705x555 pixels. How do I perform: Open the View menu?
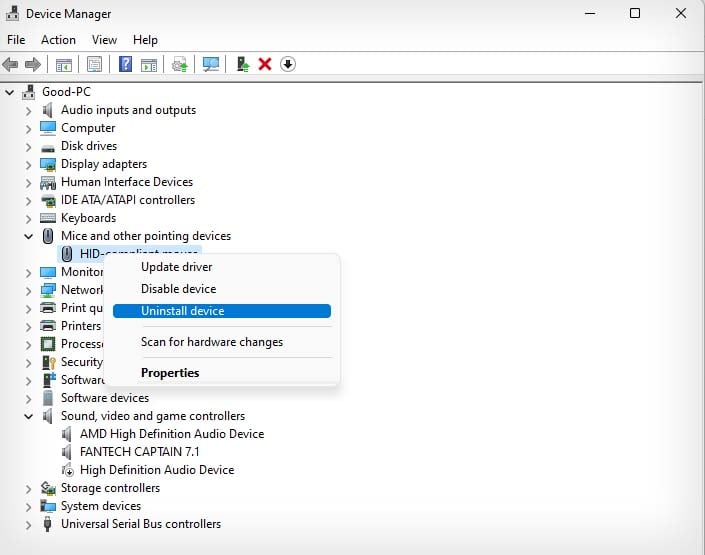(104, 40)
